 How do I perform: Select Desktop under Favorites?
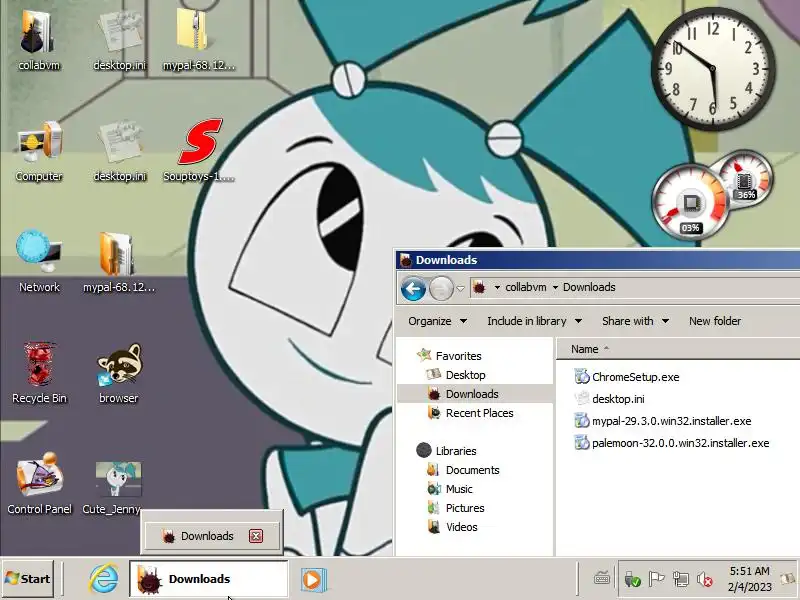pos(465,375)
